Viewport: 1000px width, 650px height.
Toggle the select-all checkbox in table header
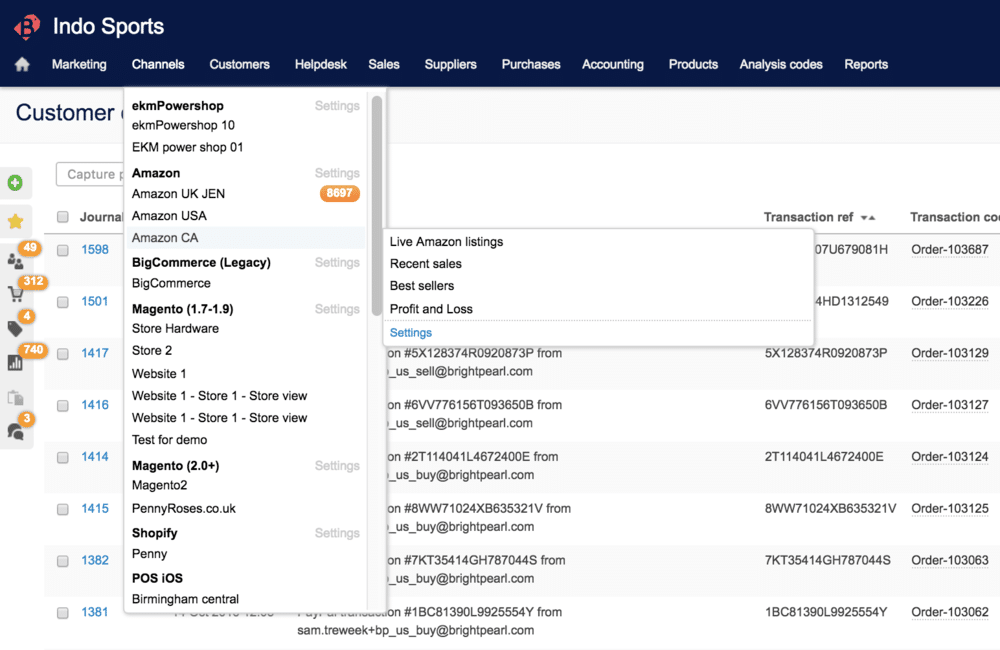(x=63, y=217)
